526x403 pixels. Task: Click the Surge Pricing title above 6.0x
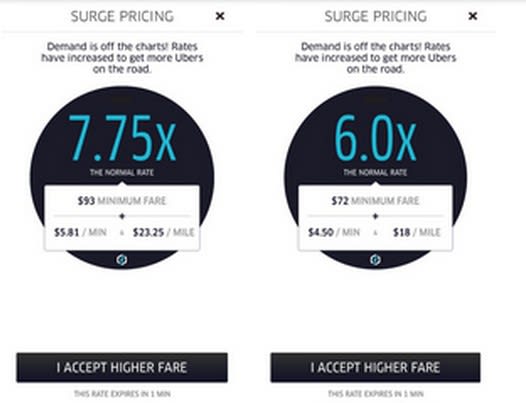[x=376, y=16]
